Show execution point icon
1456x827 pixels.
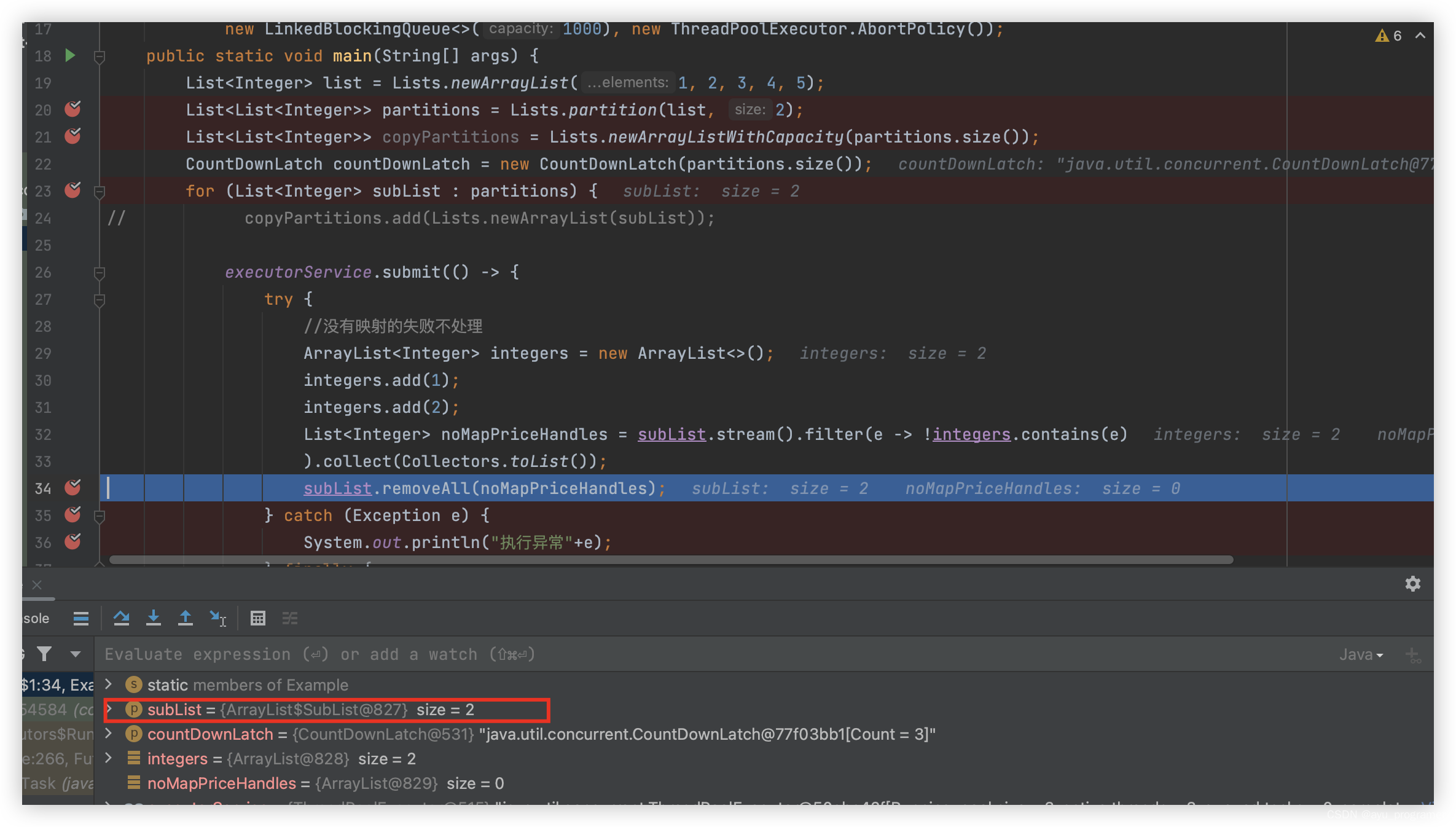pos(81,618)
